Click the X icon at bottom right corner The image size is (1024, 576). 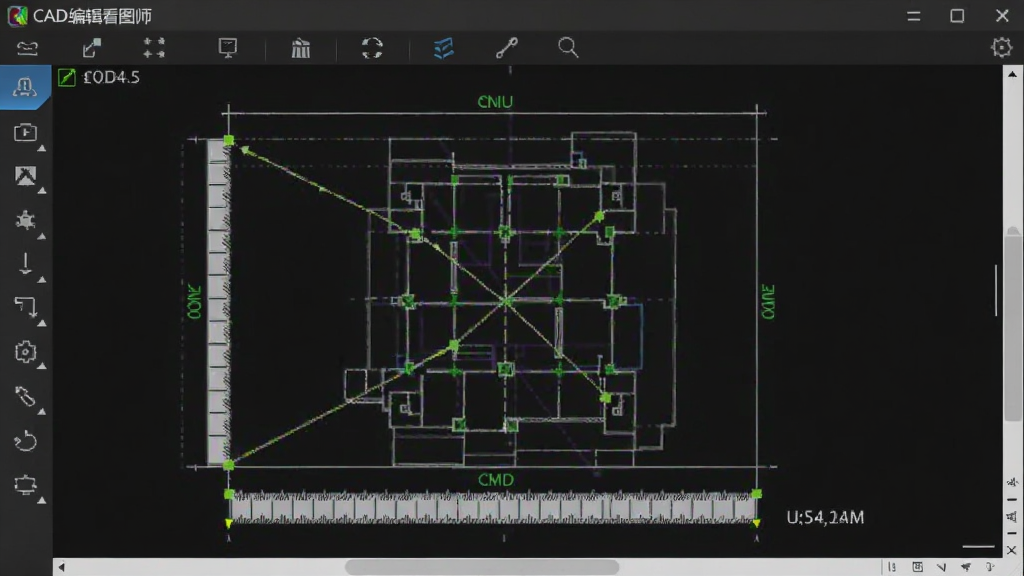(1012, 551)
